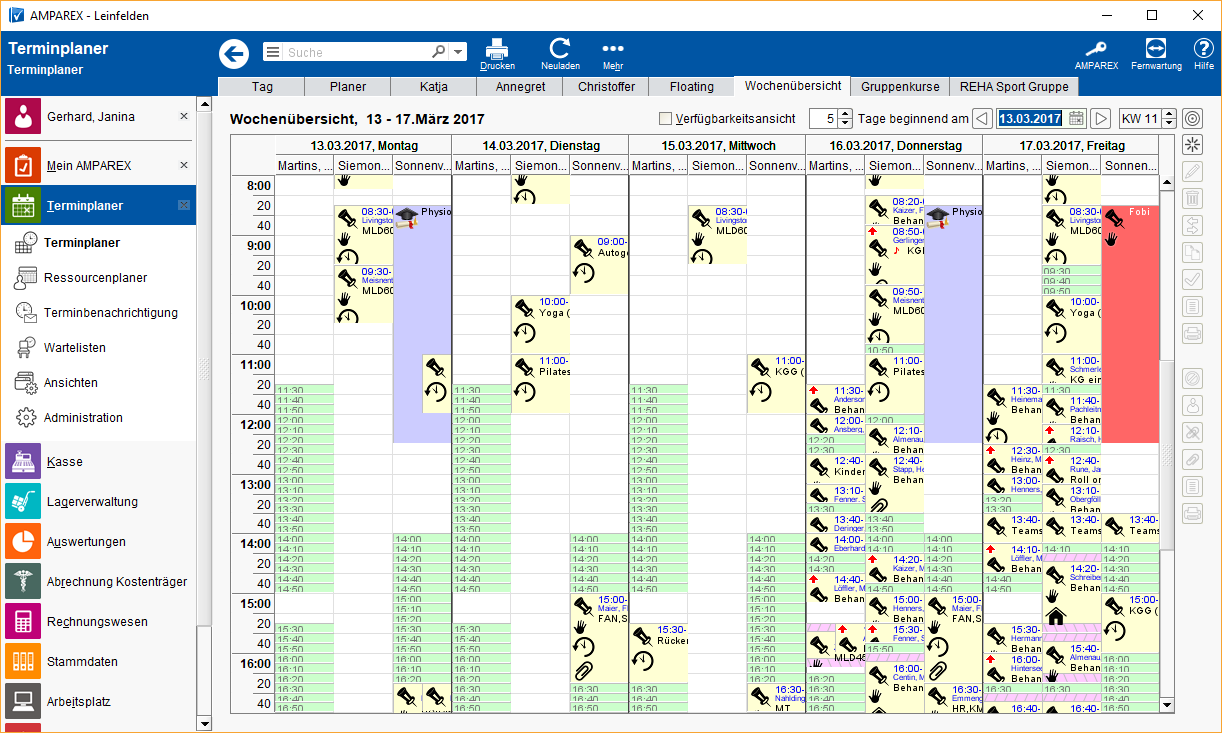1222x733 pixels.
Task: Open the Christoffer tab
Action: 607,87
